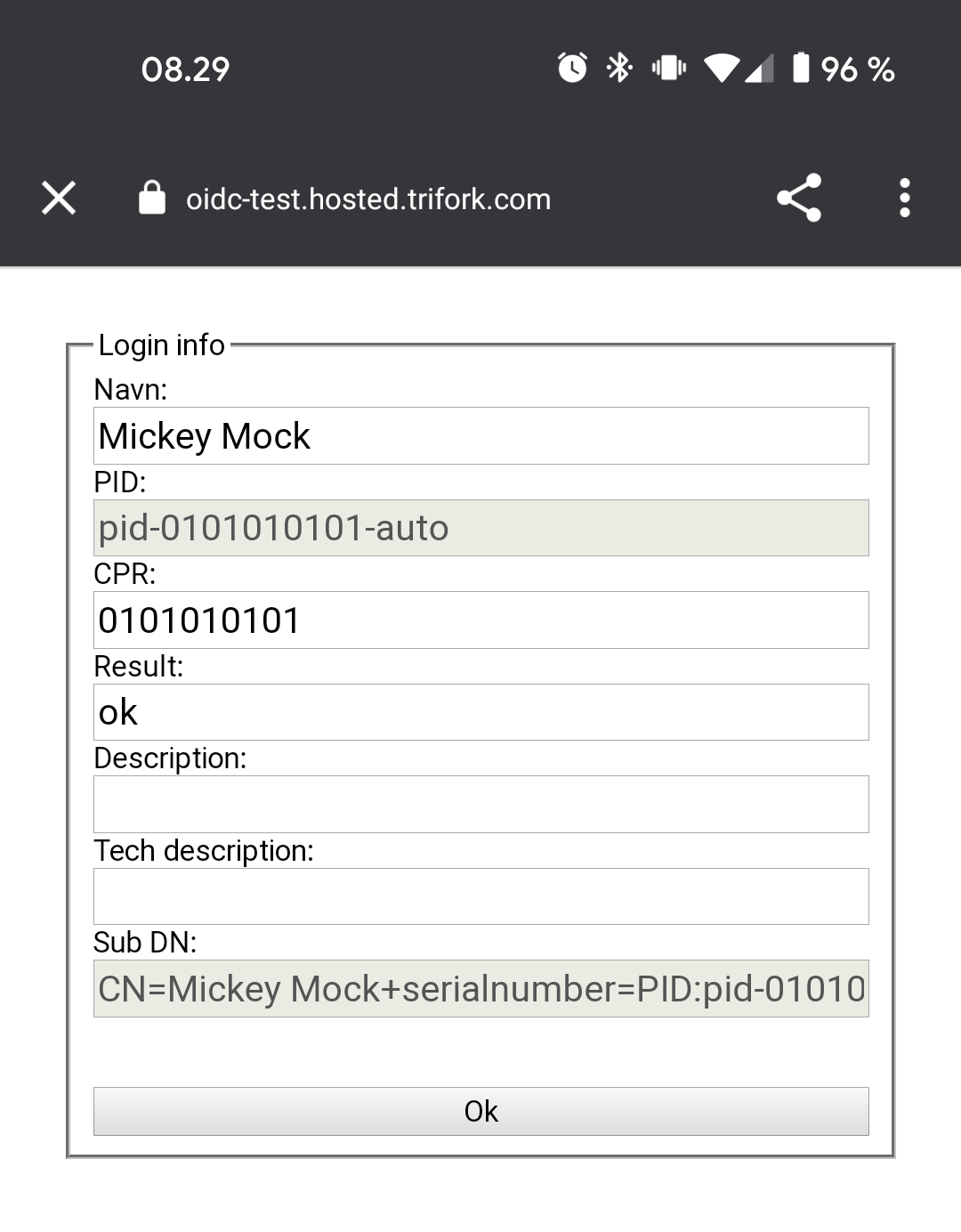
Task: Click the greyed-out PID field
Action: pos(480,528)
